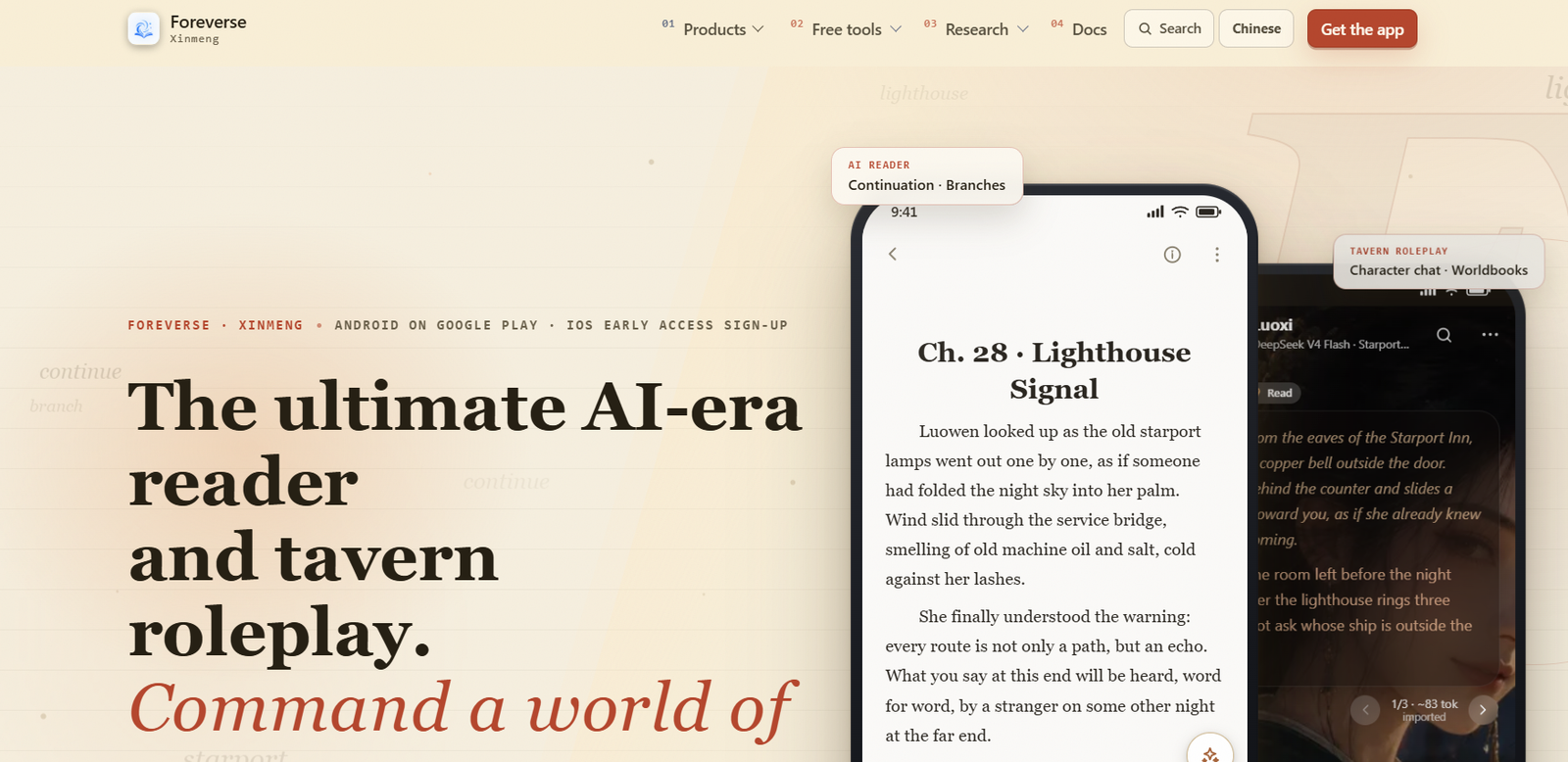Show the next reply with the right arrow
Image resolution: width=1568 pixels, height=762 pixels.
pos(1483,709)
